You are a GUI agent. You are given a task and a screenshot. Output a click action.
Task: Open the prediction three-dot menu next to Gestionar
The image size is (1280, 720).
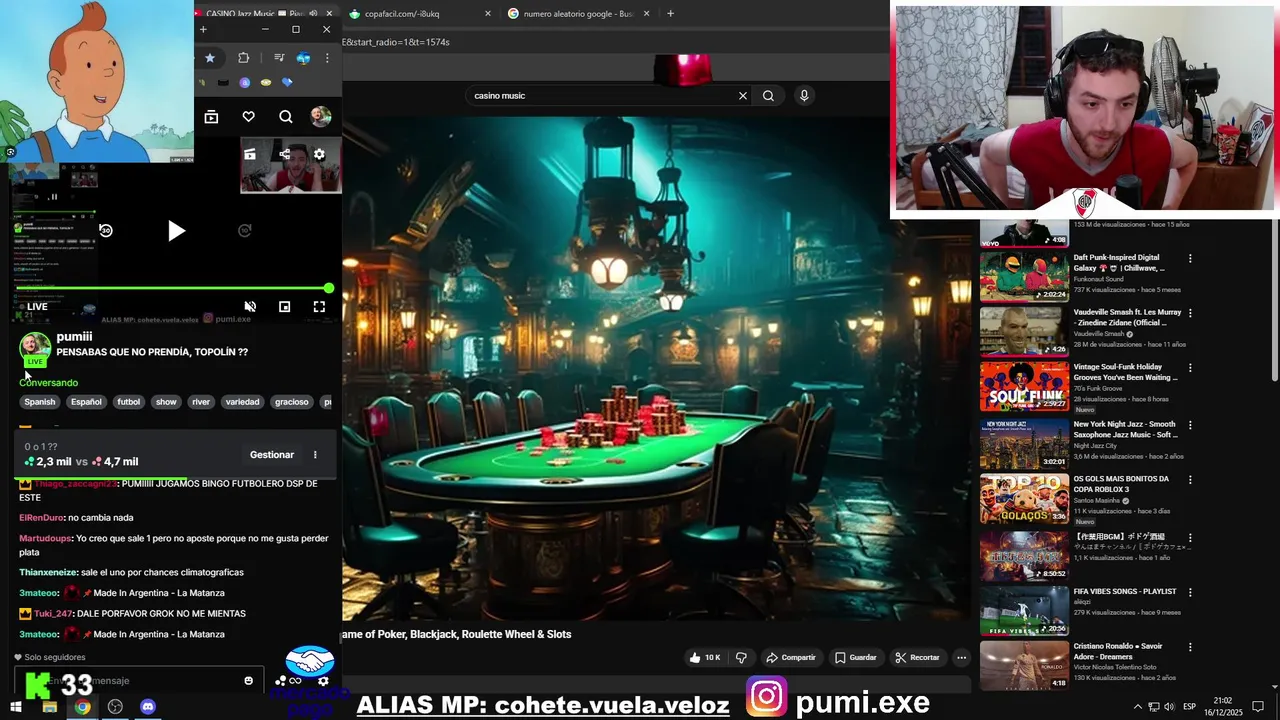315,455
